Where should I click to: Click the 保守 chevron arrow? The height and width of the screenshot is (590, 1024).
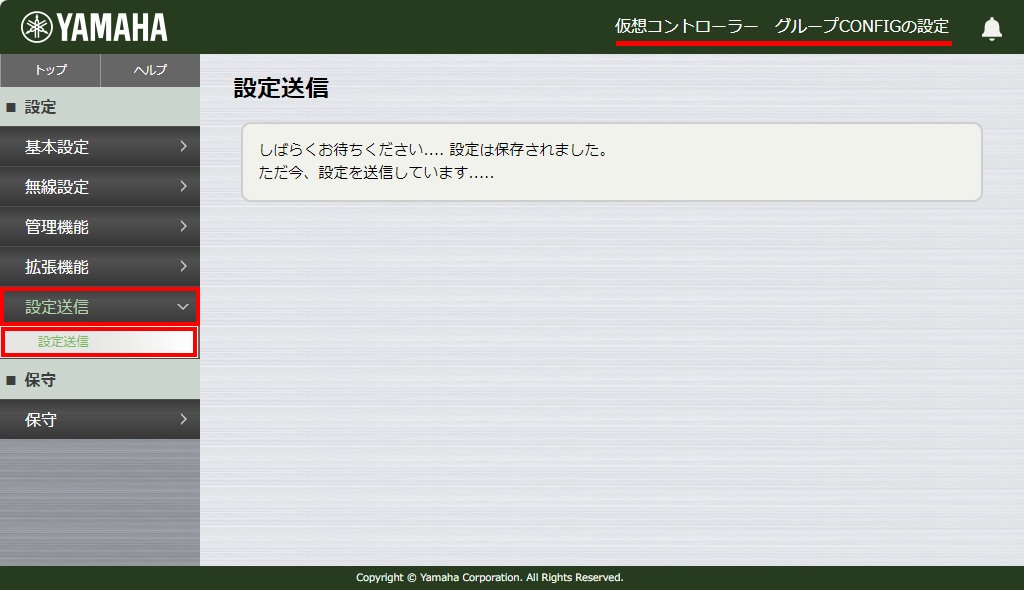coord(185,419)
